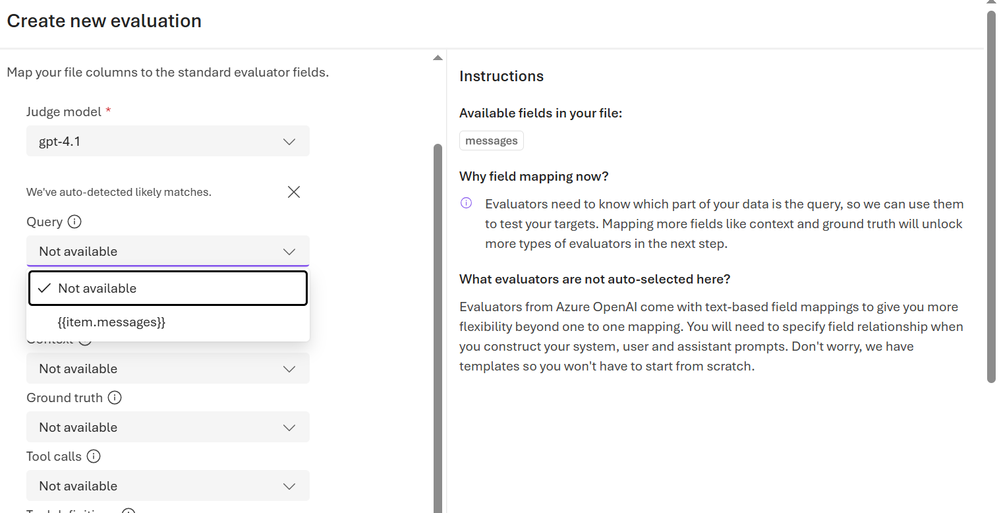Open the Context dropdown below the Query list

pos(168,369)
